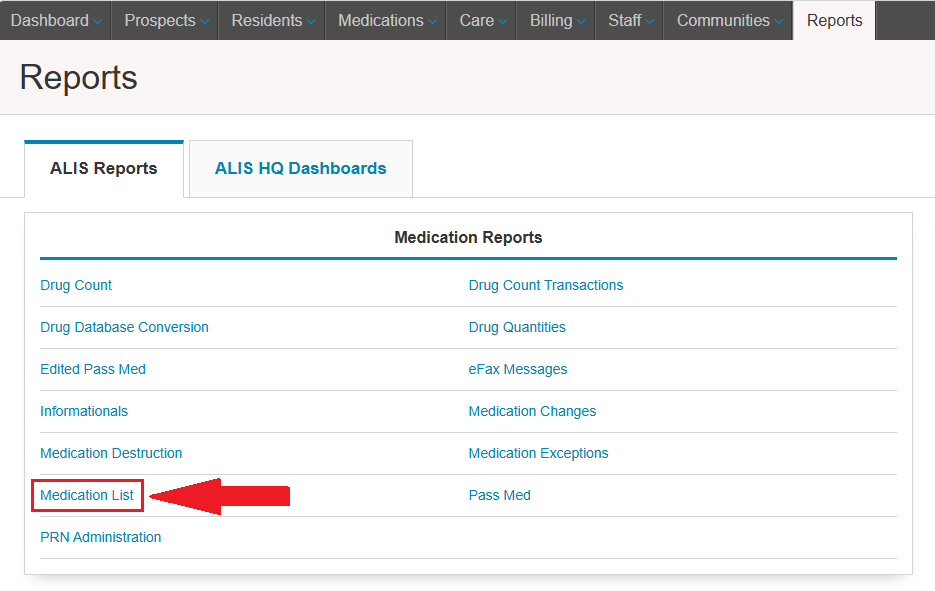Viewport: 935px width, 591px height.
Task: Open the Drug Count Transactions report
Action: click(x=546, y=286)
